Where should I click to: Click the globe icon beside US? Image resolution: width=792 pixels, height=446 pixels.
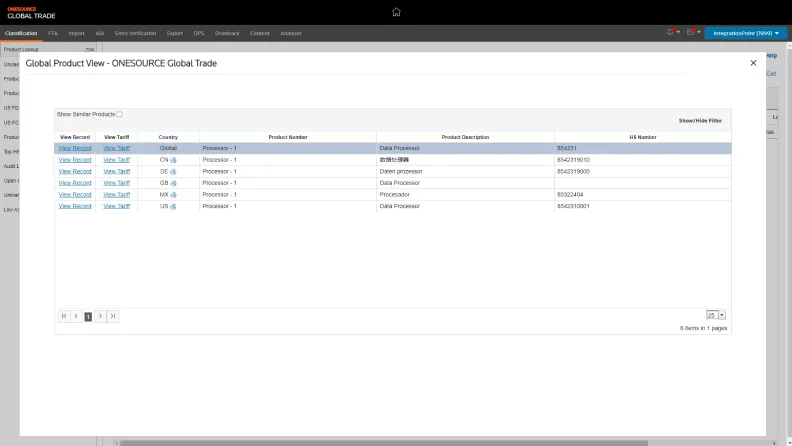pos(173,207)
